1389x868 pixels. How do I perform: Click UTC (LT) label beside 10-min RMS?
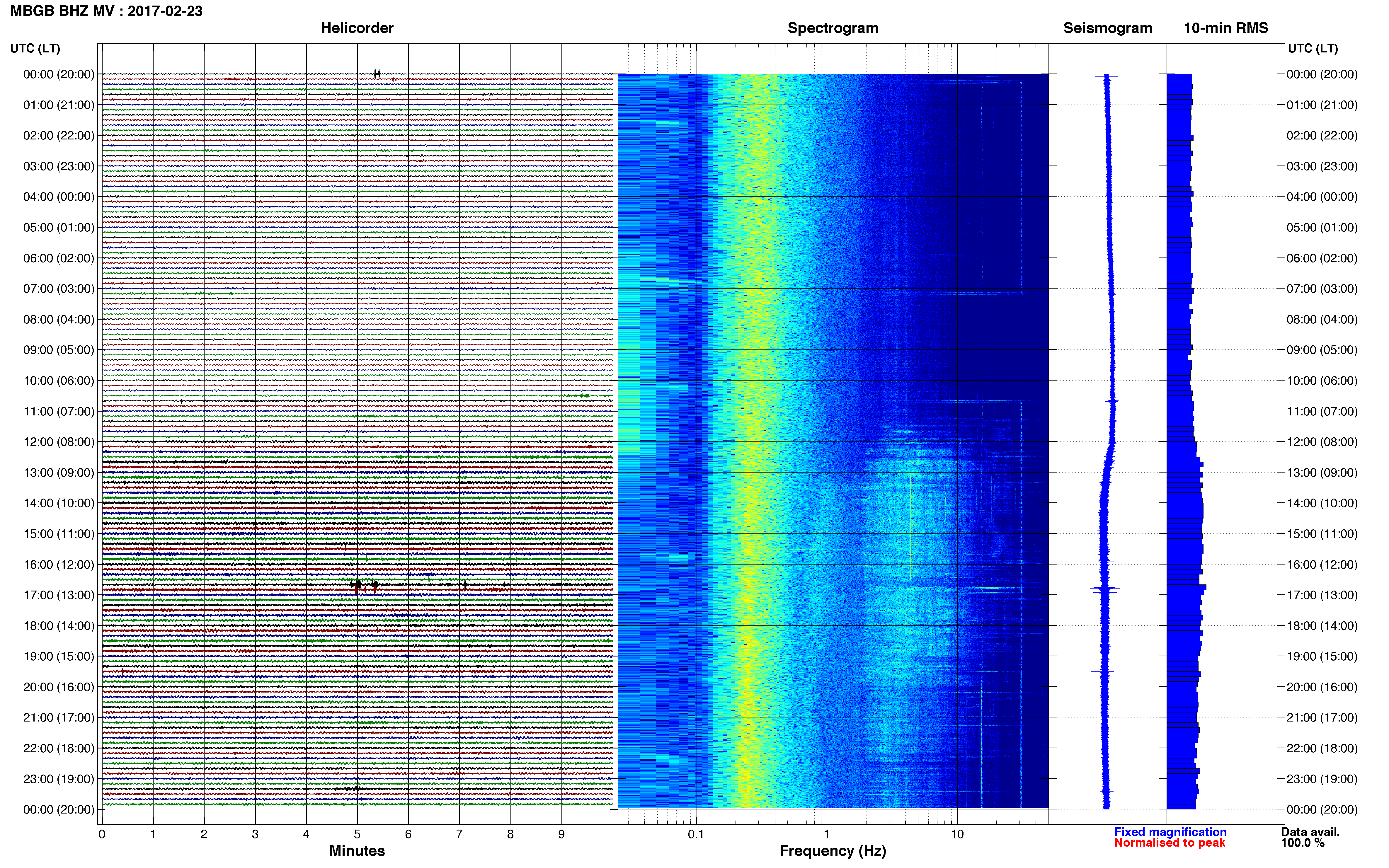point(1313,48)
